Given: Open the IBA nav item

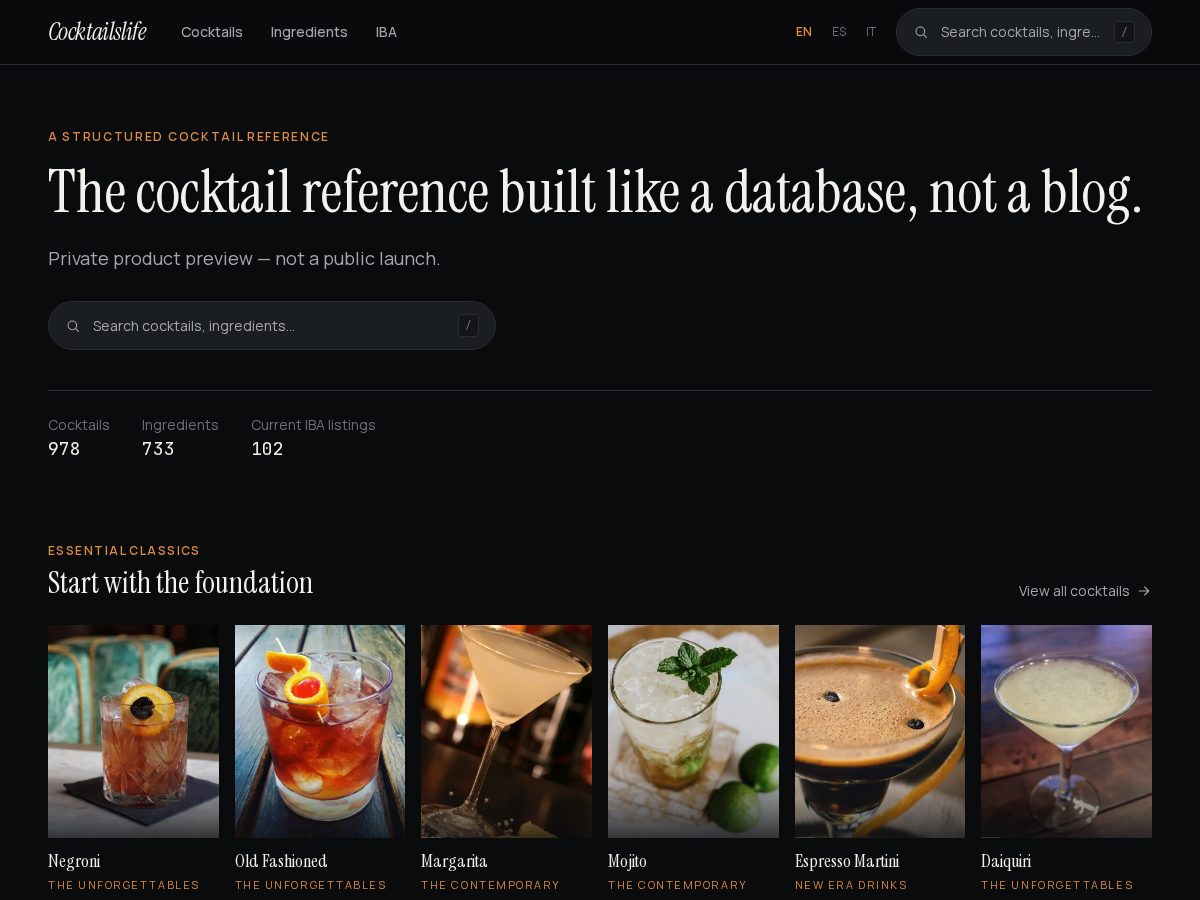Looking at the screenshot, I should pos(386,32).
